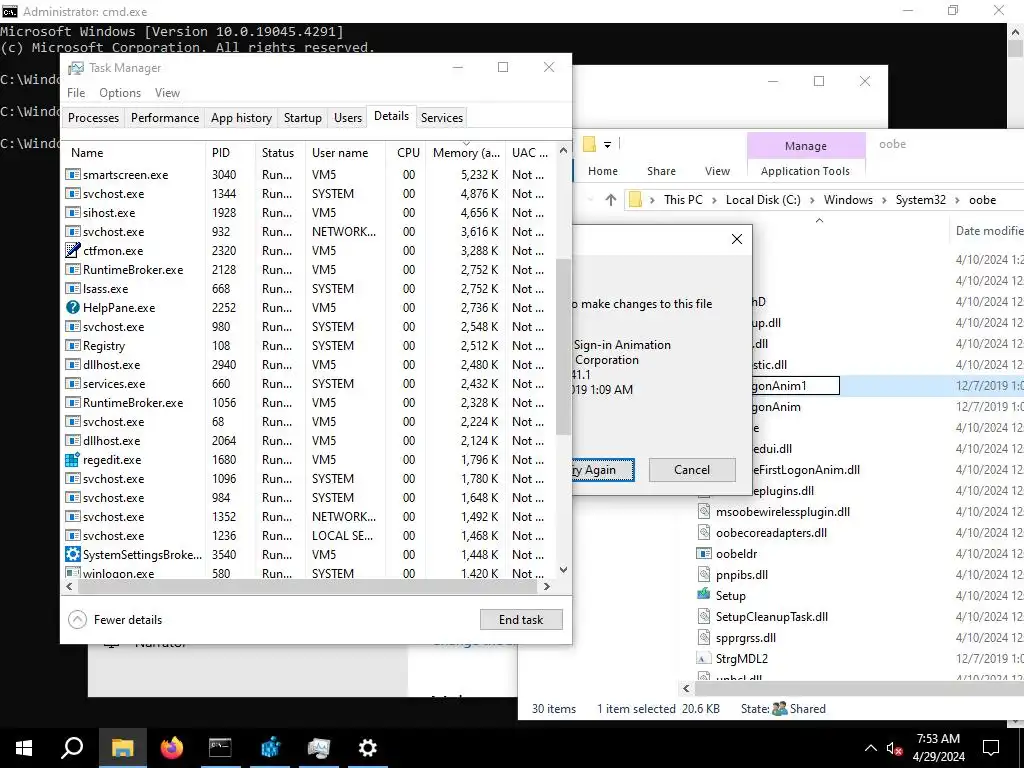Open the Explorer Home ribbon tab
This screenshot has width=1024, height=768.
(x=602, y=171)
